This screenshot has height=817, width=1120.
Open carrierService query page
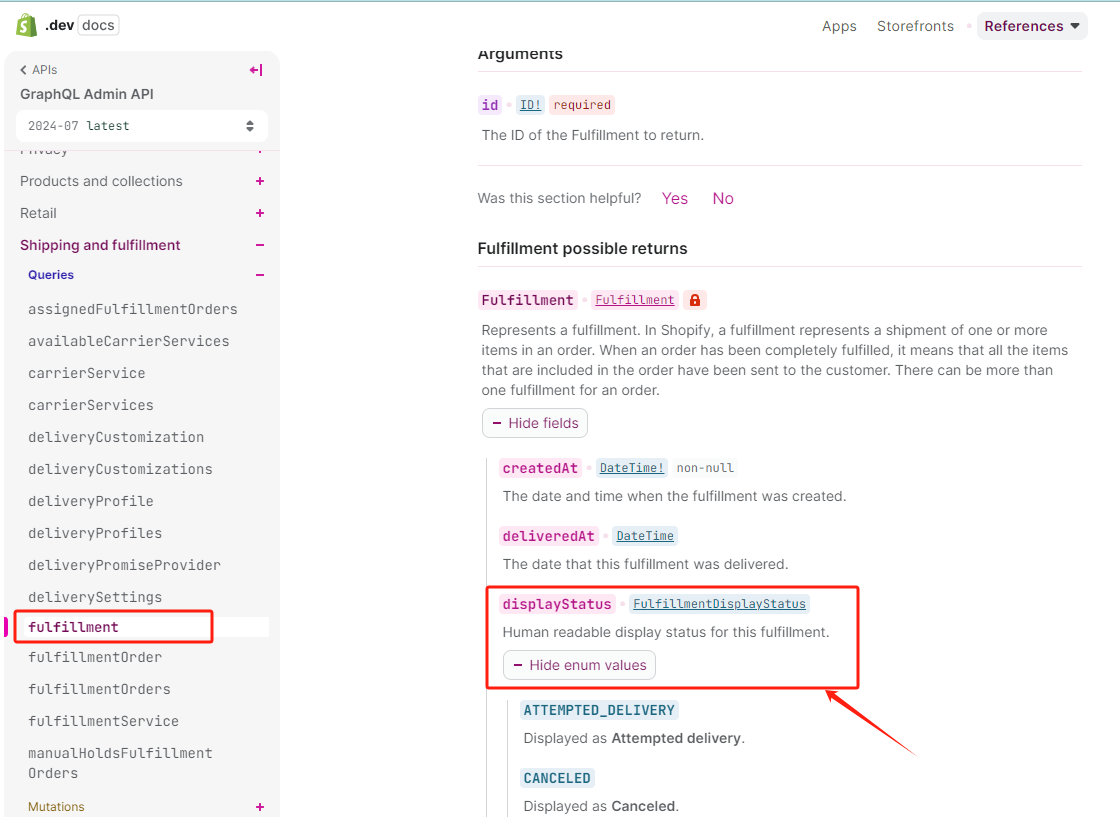[86, 374]
